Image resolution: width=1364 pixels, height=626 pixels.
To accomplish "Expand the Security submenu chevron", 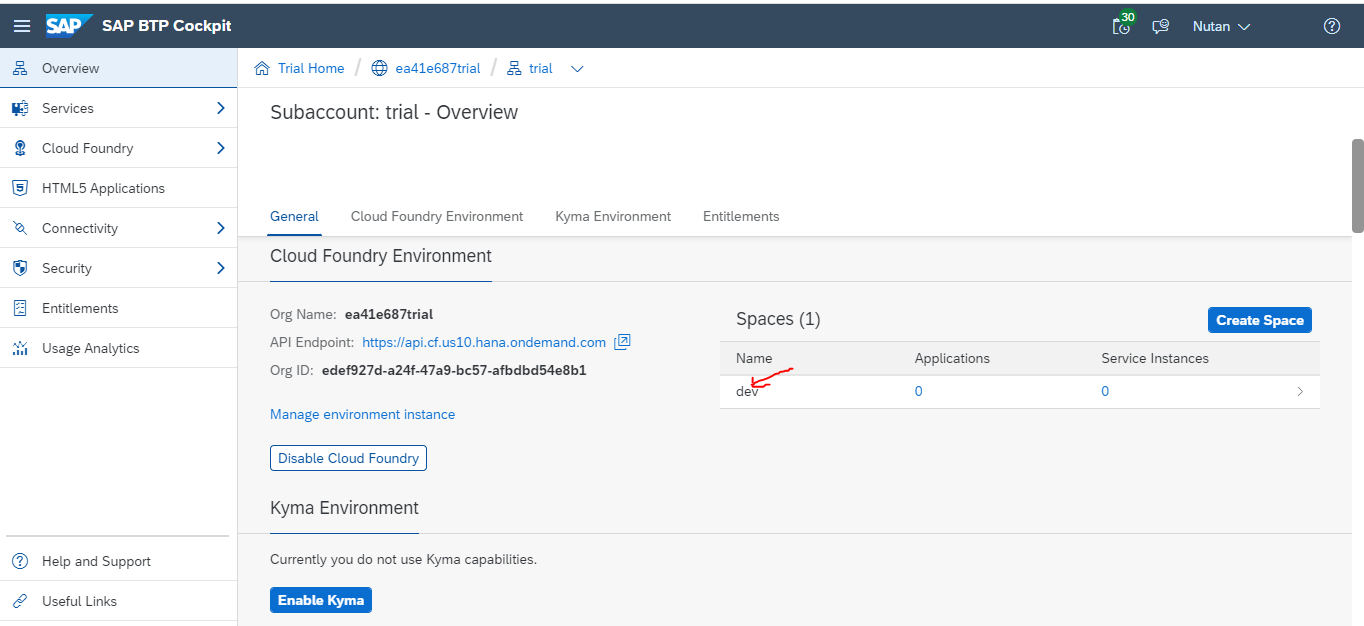I will 221,268.
